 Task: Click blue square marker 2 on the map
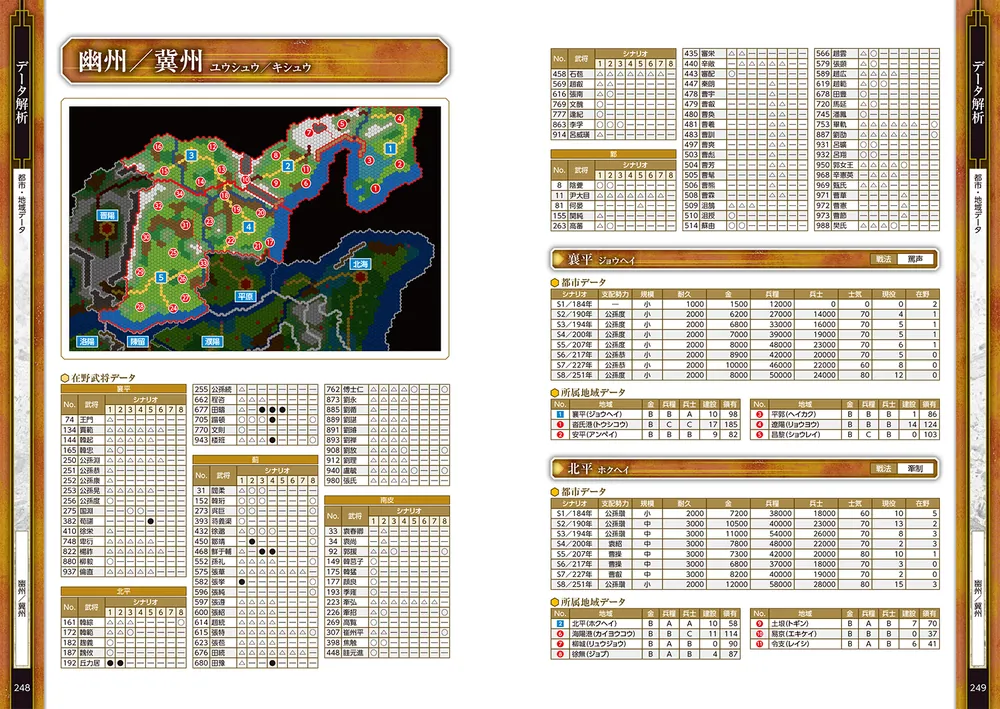point(288,166)
